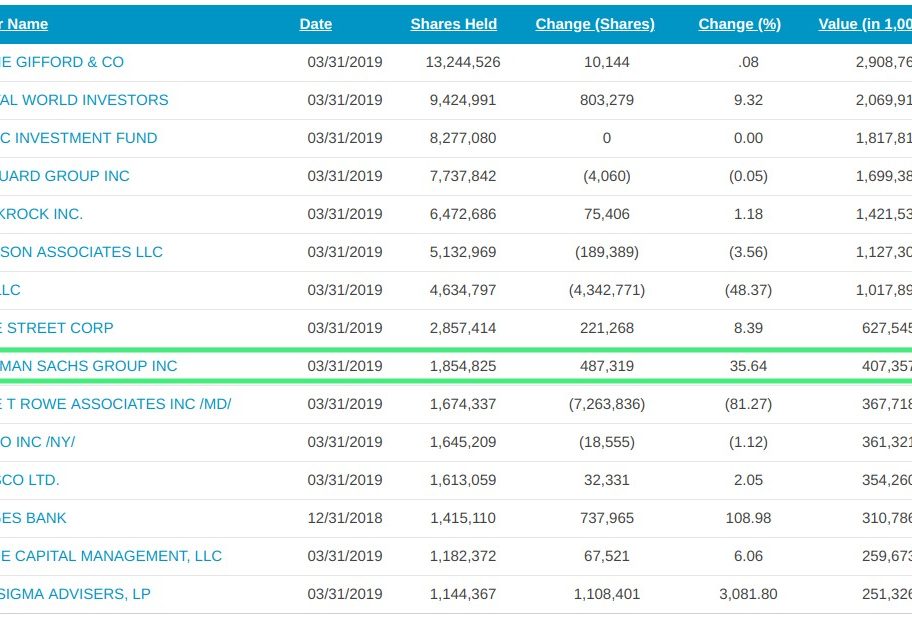Select shares held value 4,634,797

(463, 290)
